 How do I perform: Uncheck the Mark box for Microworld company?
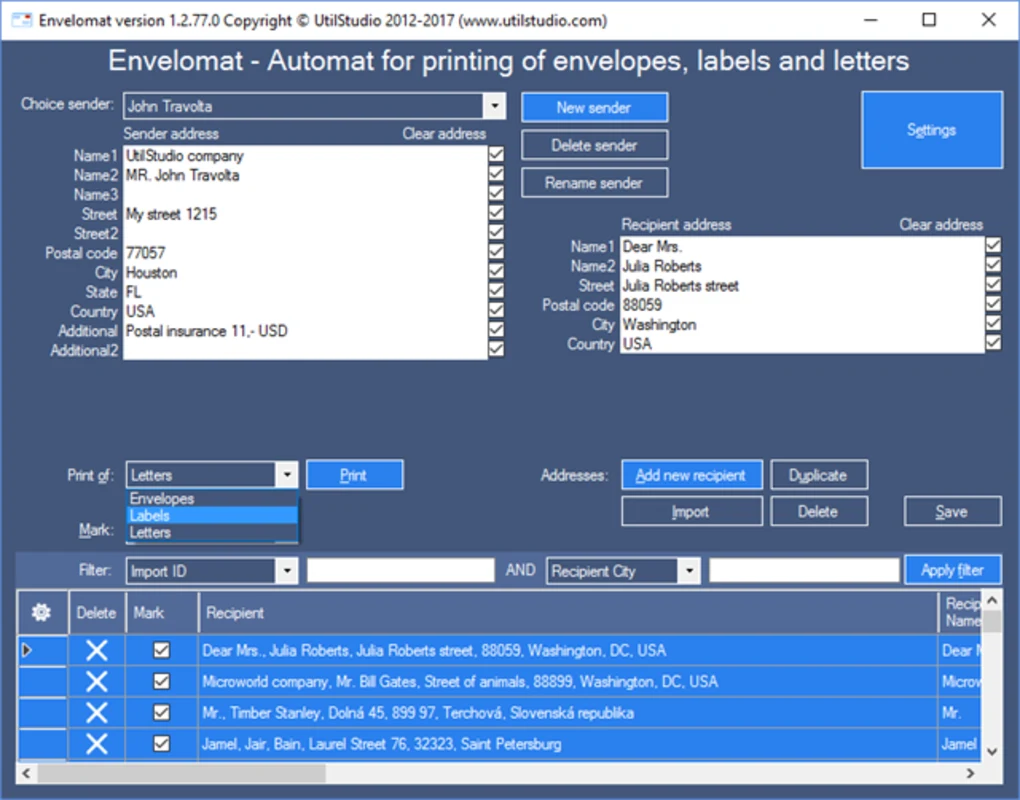161,682
